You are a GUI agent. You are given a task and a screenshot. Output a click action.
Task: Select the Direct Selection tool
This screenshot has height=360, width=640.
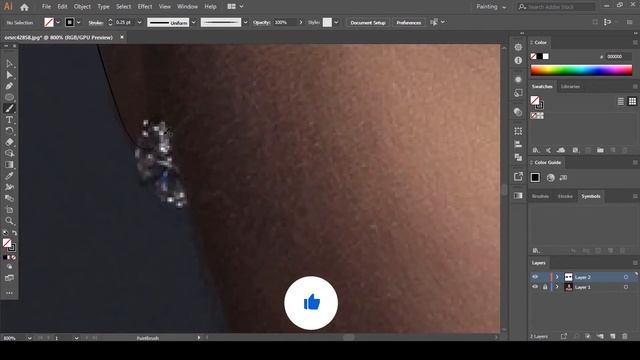point(9,75)
